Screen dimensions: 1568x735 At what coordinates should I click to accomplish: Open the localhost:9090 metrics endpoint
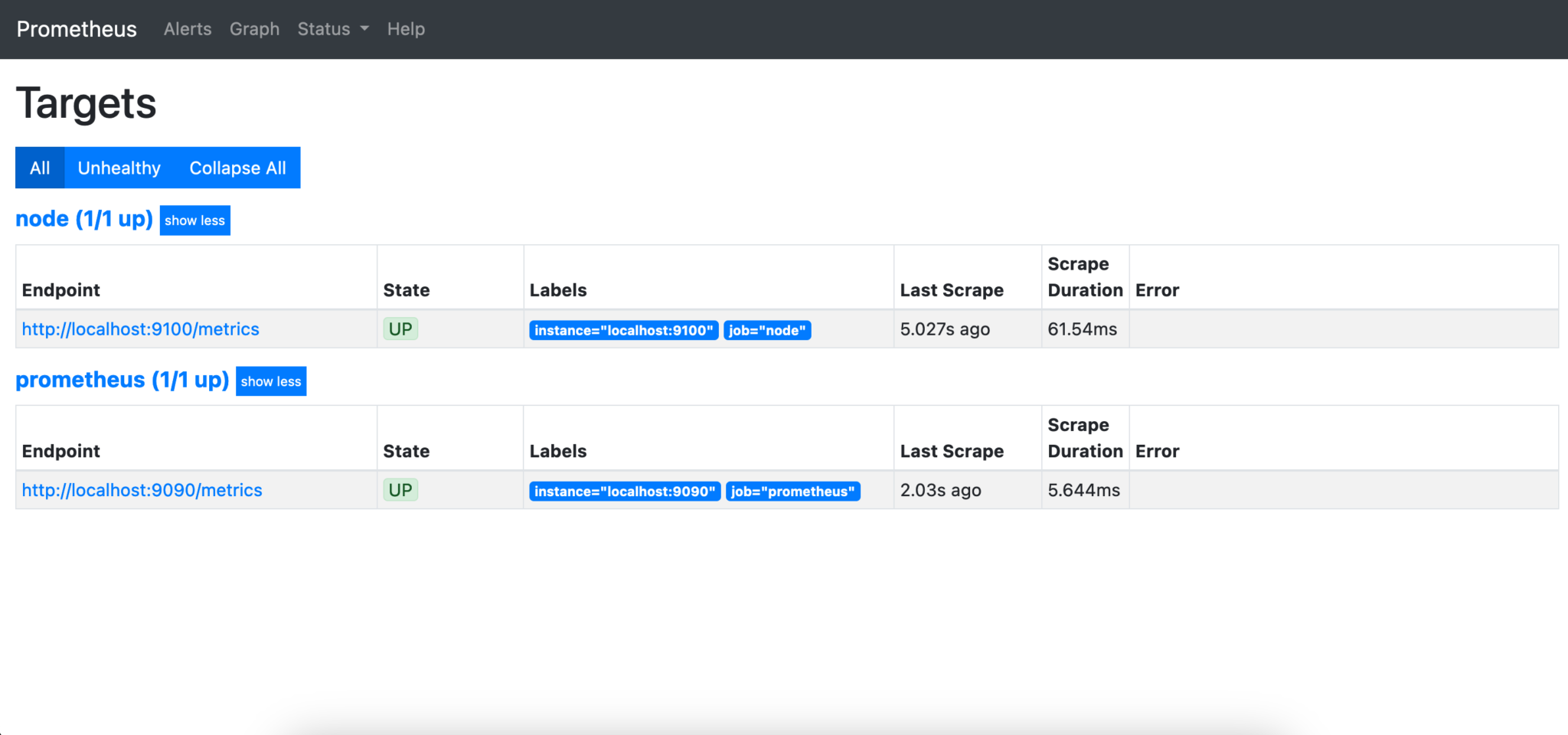(142, 490)
